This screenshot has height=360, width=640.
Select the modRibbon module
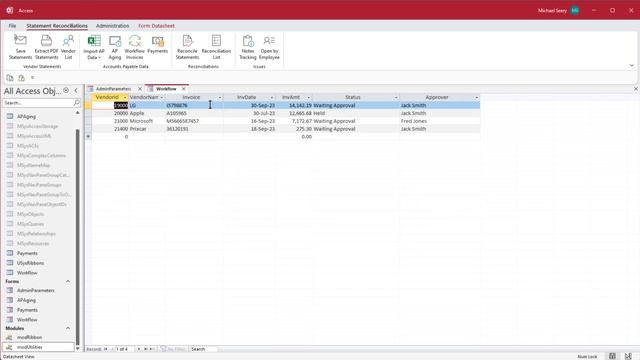(29, 337)
